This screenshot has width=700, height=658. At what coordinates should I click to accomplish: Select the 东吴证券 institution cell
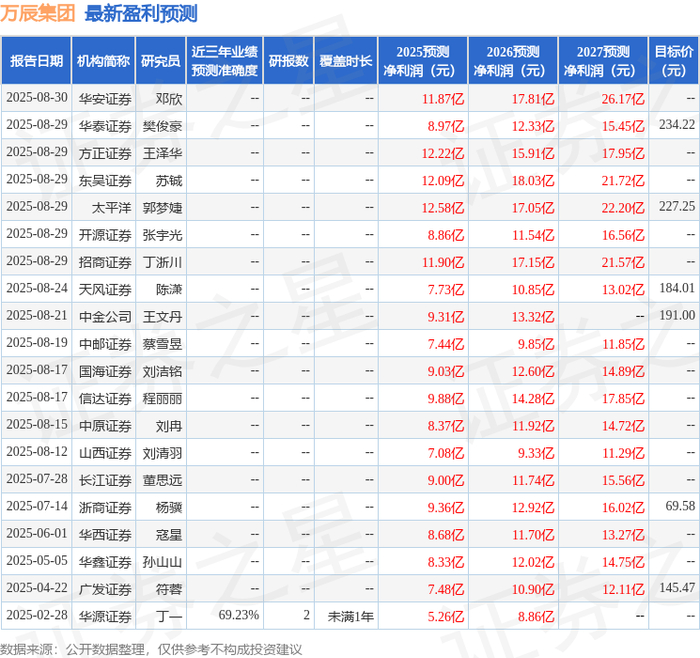coord(105,180)
